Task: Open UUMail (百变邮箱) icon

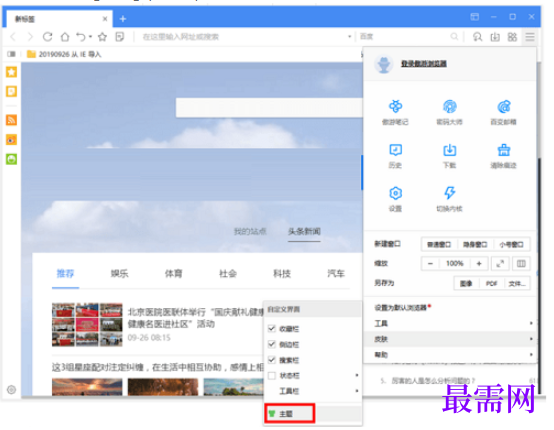Action: coord(503,112)
